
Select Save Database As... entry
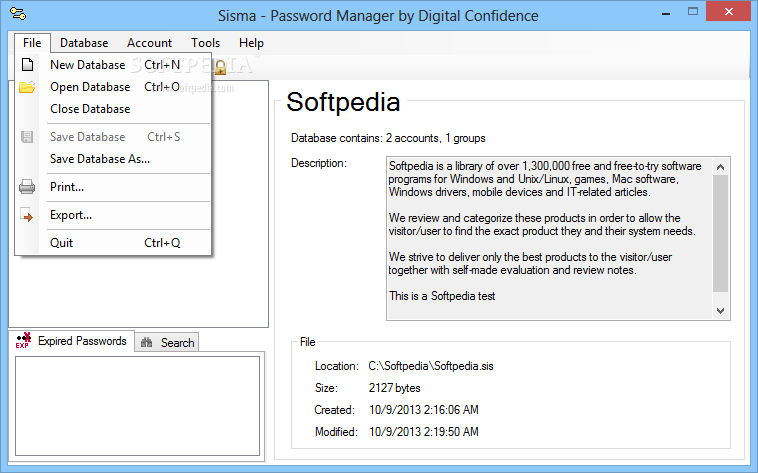(x=115, y=159)
